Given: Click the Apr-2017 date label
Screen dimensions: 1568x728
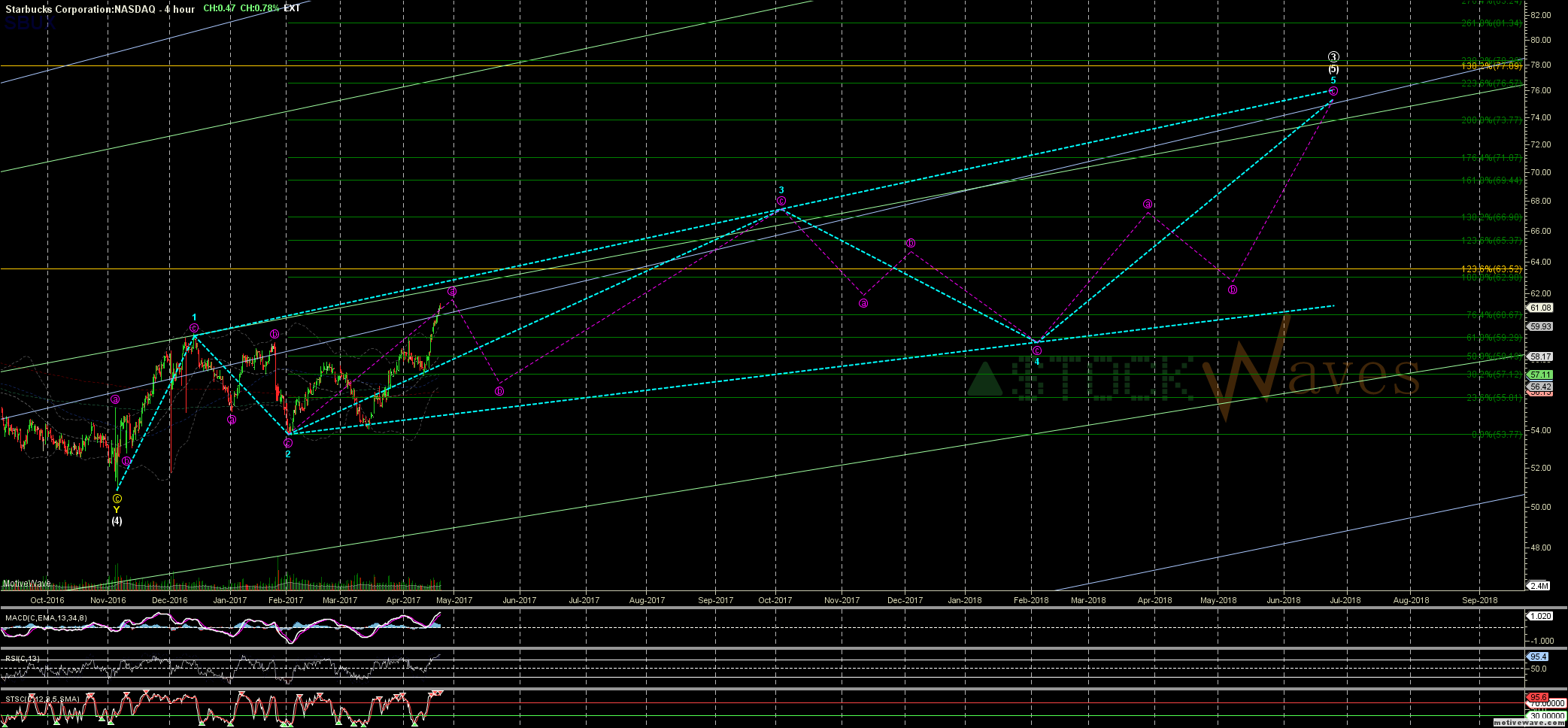Looking at the screenshot, I should coord(404,600).
